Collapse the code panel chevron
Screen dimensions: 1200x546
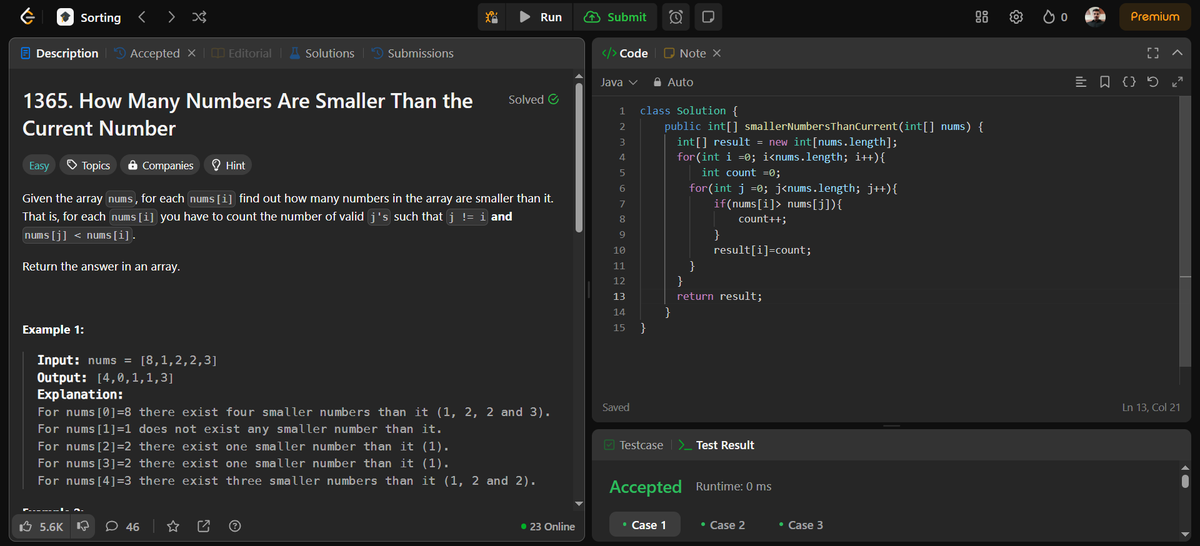(1177, 53)
